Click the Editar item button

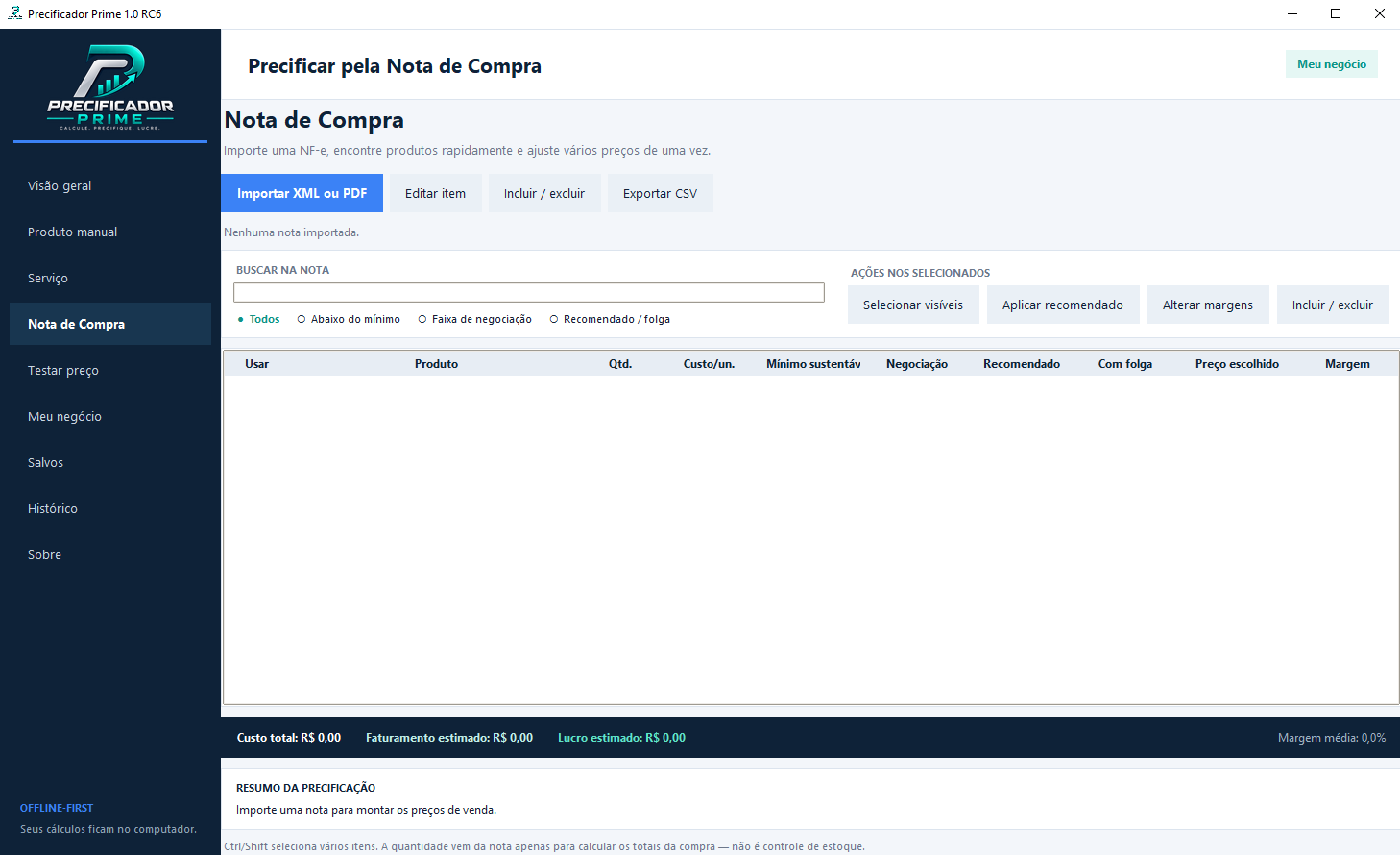click(x=435, y=193)
